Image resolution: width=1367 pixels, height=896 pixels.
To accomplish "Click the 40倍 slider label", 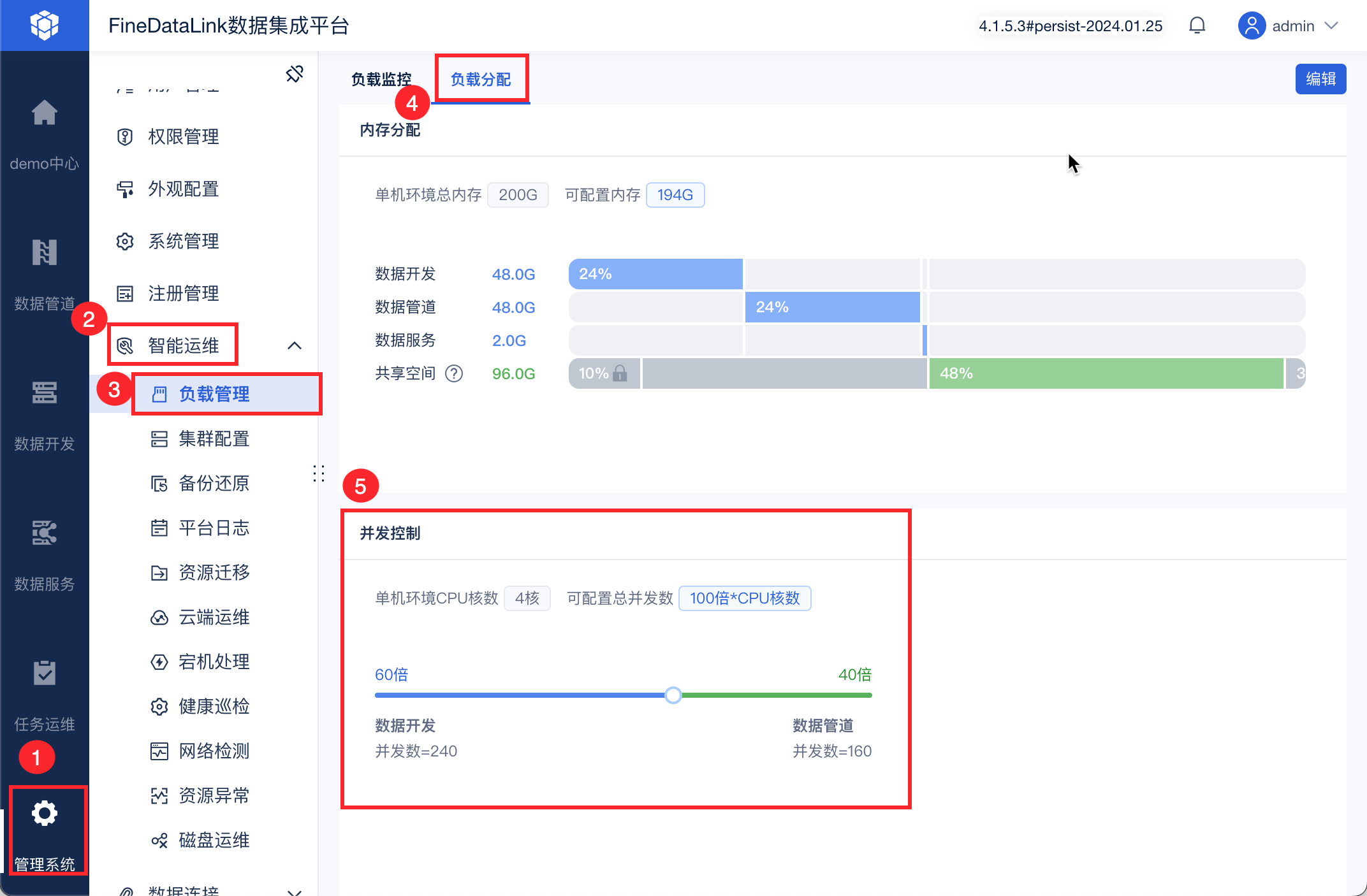I will pos(855,675).
